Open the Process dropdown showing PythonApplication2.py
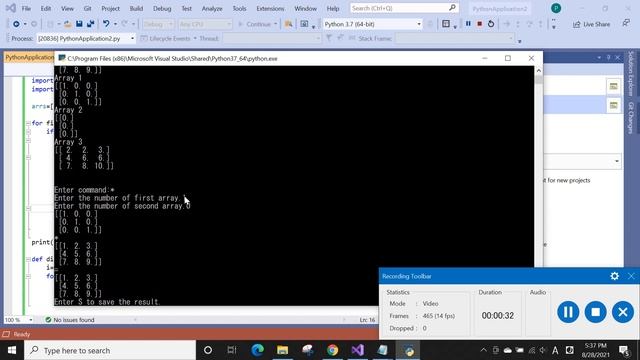The width and height of the screenshot is (640, 360). [x=132, y=38]
